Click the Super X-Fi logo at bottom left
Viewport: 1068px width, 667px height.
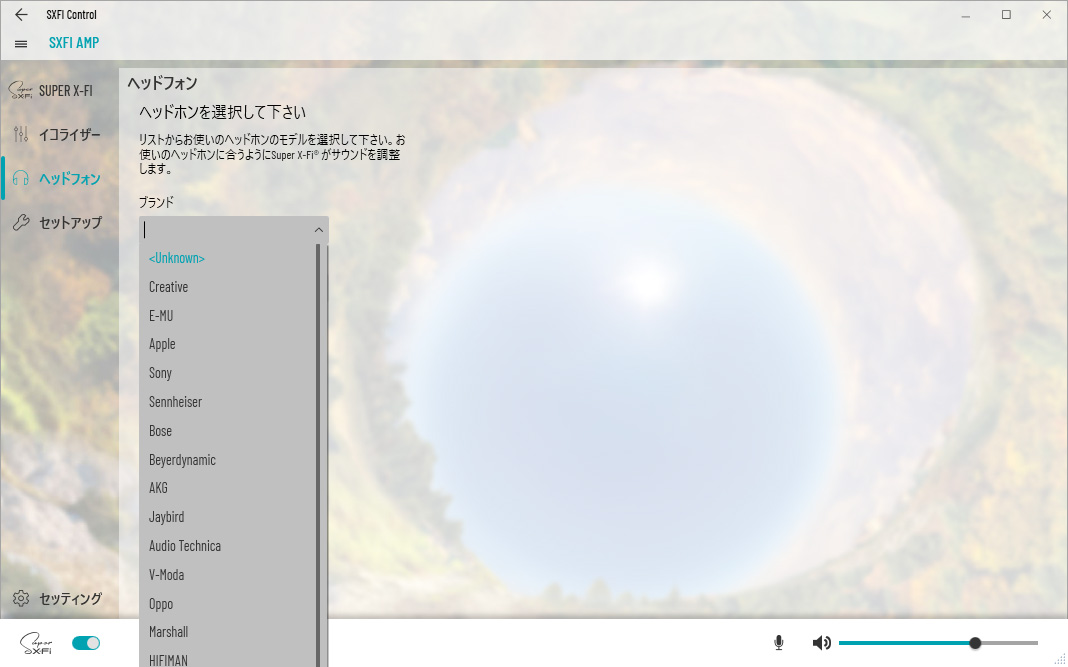pyautogui.click(x=36, y=643)
